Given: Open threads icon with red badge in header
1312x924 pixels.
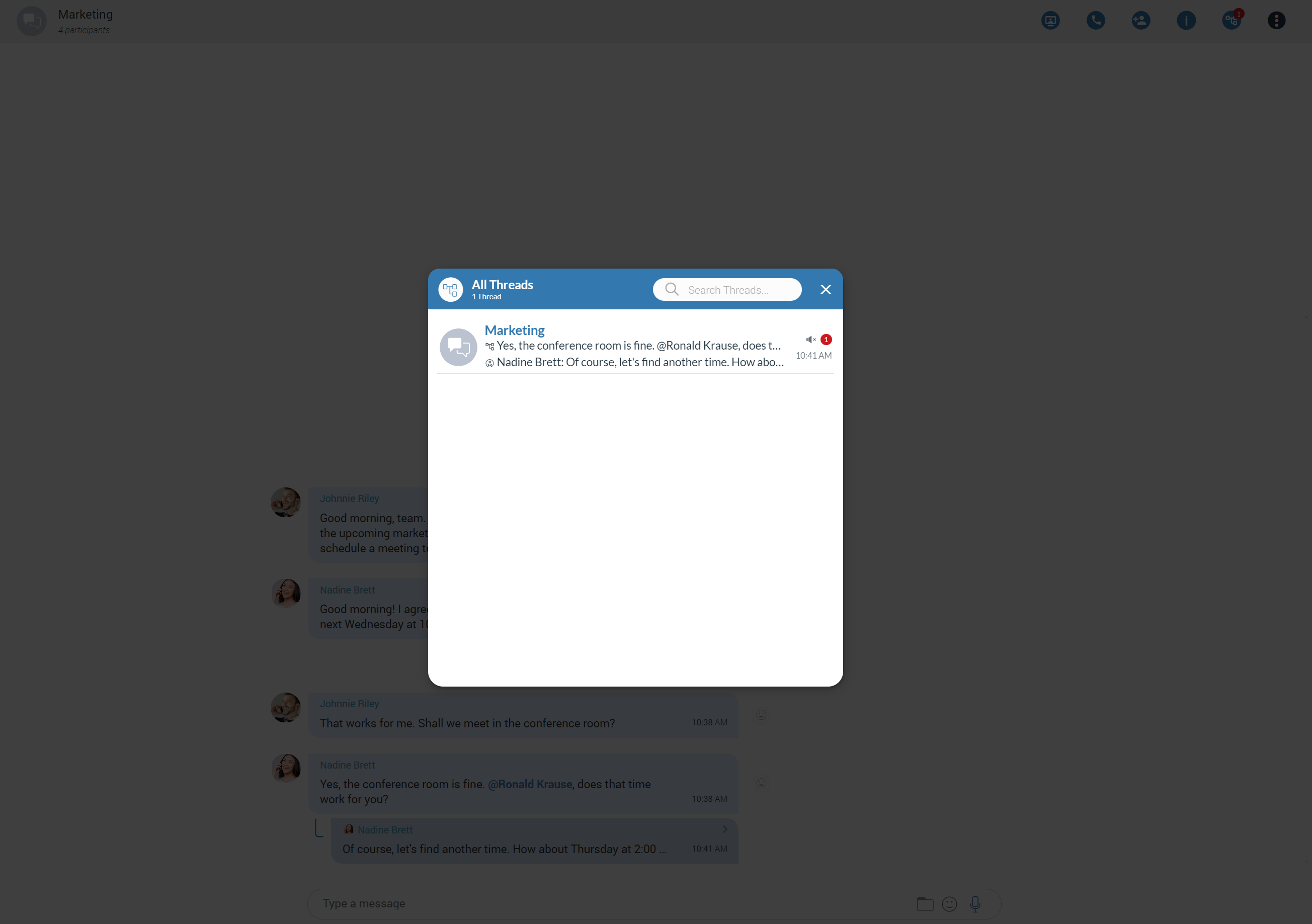Looking at the screenshot, I should [1232, 21].
